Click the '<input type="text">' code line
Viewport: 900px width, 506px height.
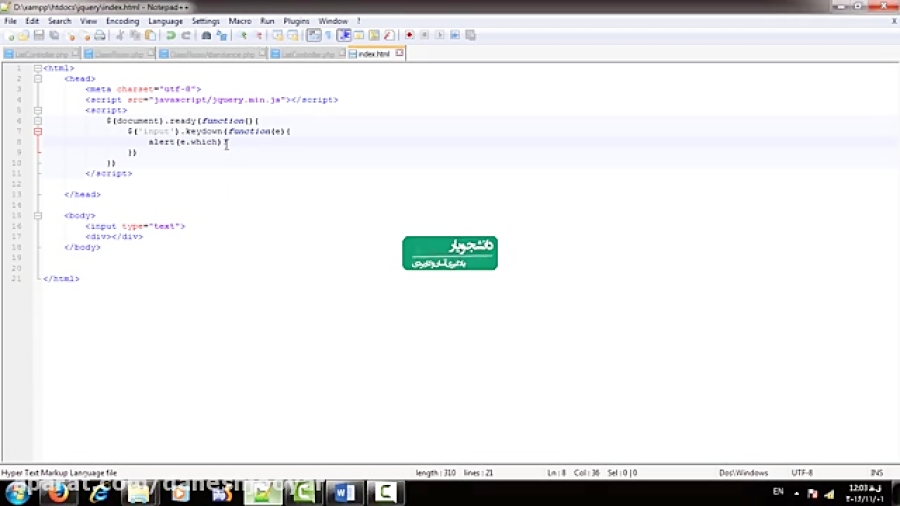[x=135, y=226]
